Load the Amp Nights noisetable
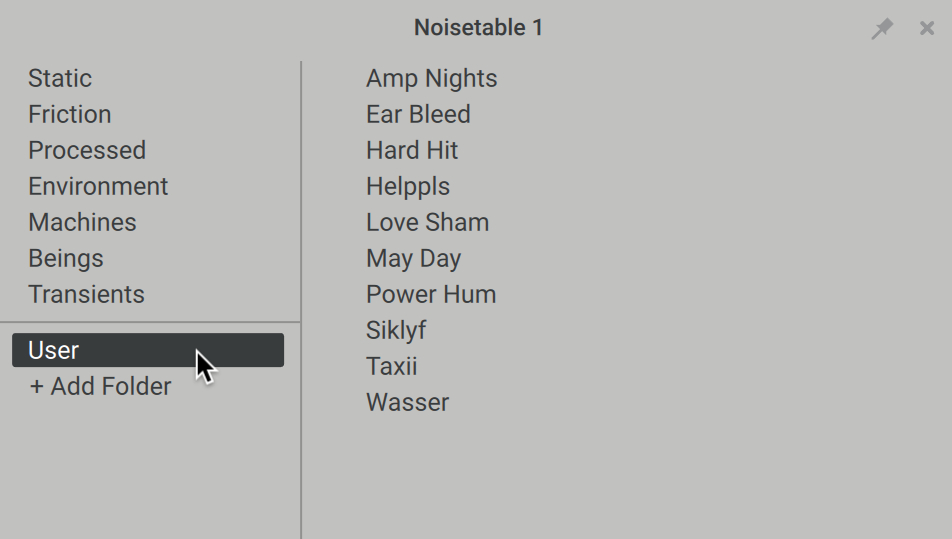Image resolution: width=952 pixels, height=539 pixels. pos(431,78)
